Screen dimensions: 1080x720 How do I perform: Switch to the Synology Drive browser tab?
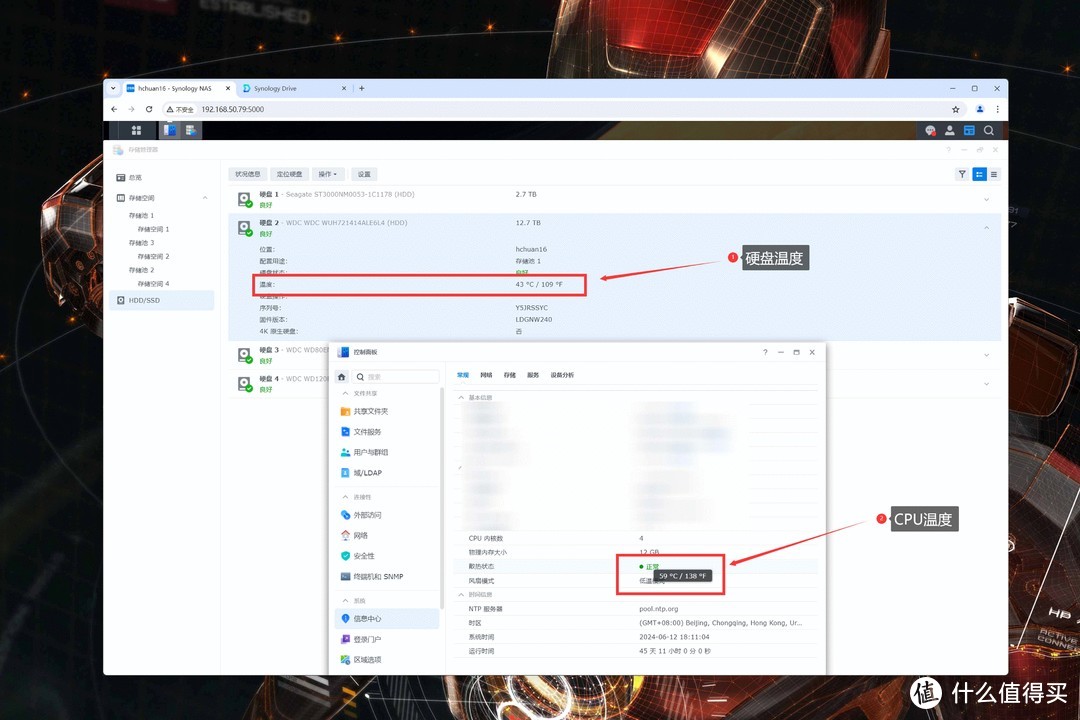293,88
